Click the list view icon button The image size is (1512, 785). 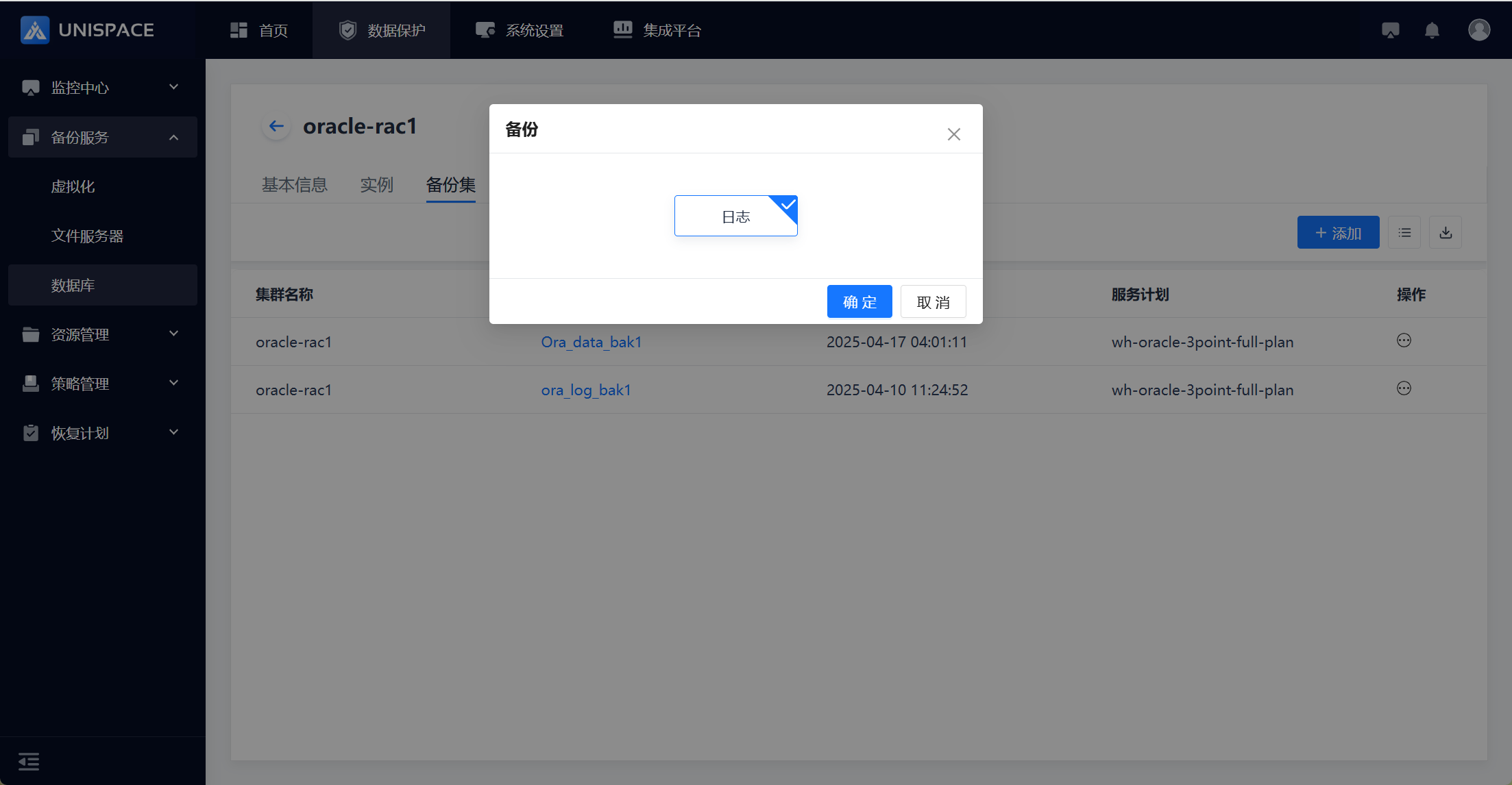click(x=1404, y=233)
